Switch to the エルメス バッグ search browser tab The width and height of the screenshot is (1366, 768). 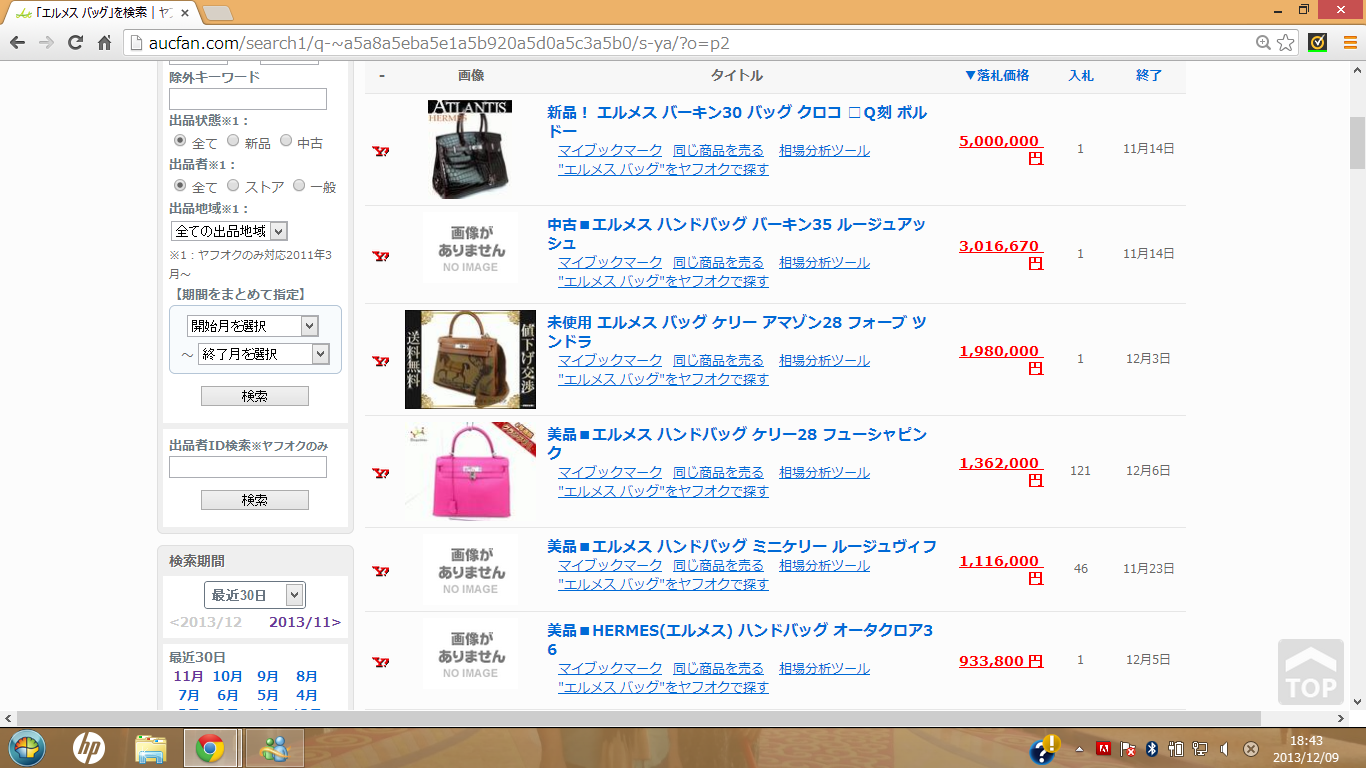pyautogui.click(x=102, y=13)
